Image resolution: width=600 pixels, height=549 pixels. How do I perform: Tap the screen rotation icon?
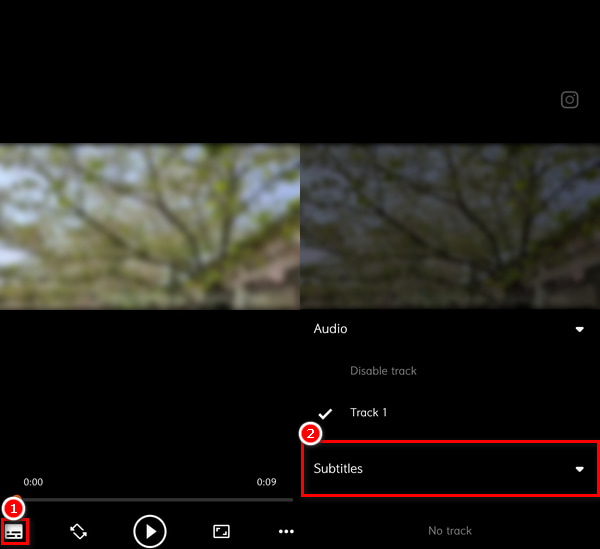pos(78,531)
